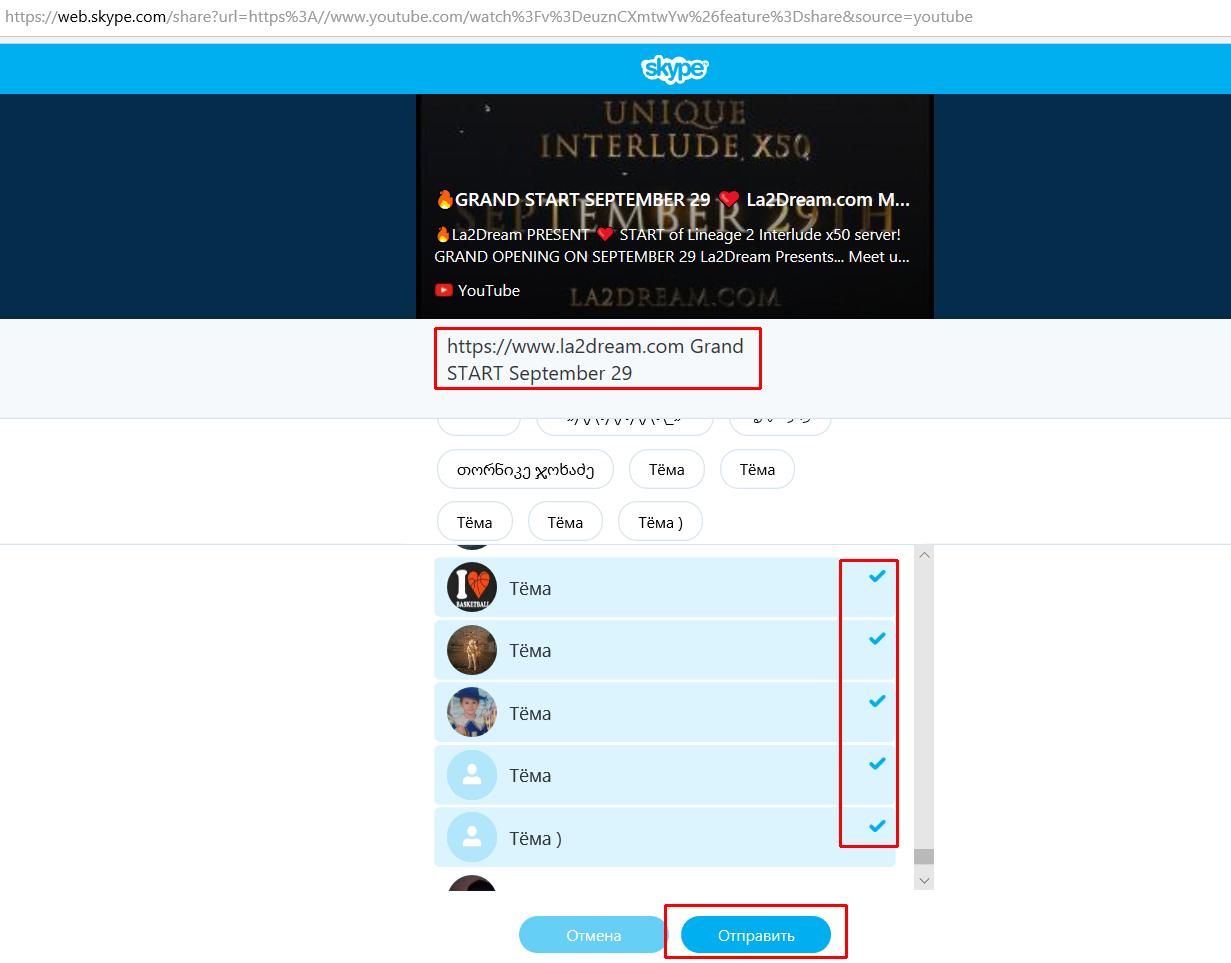
Task: Uncheck default-avatar Тёма without parenthesis
Action: 877,763
